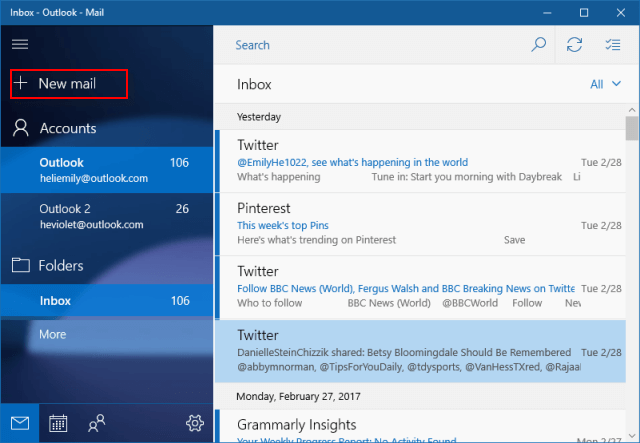Screen dimensions: 640x443
Task: Collapse the hamburger navigation menu
Action: [x=20, y=44]
